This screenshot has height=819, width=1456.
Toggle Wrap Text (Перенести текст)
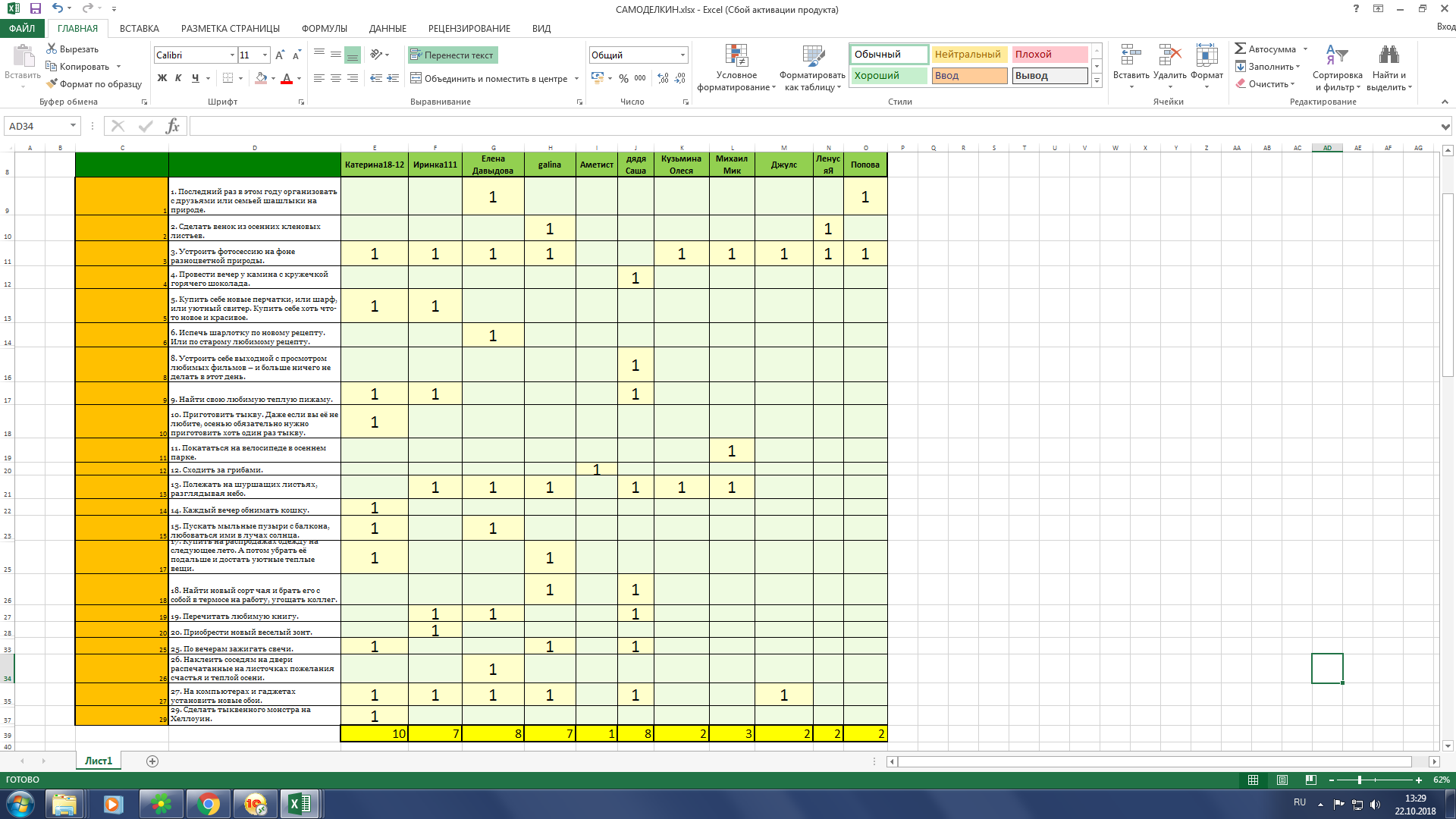tap(453, 55)
